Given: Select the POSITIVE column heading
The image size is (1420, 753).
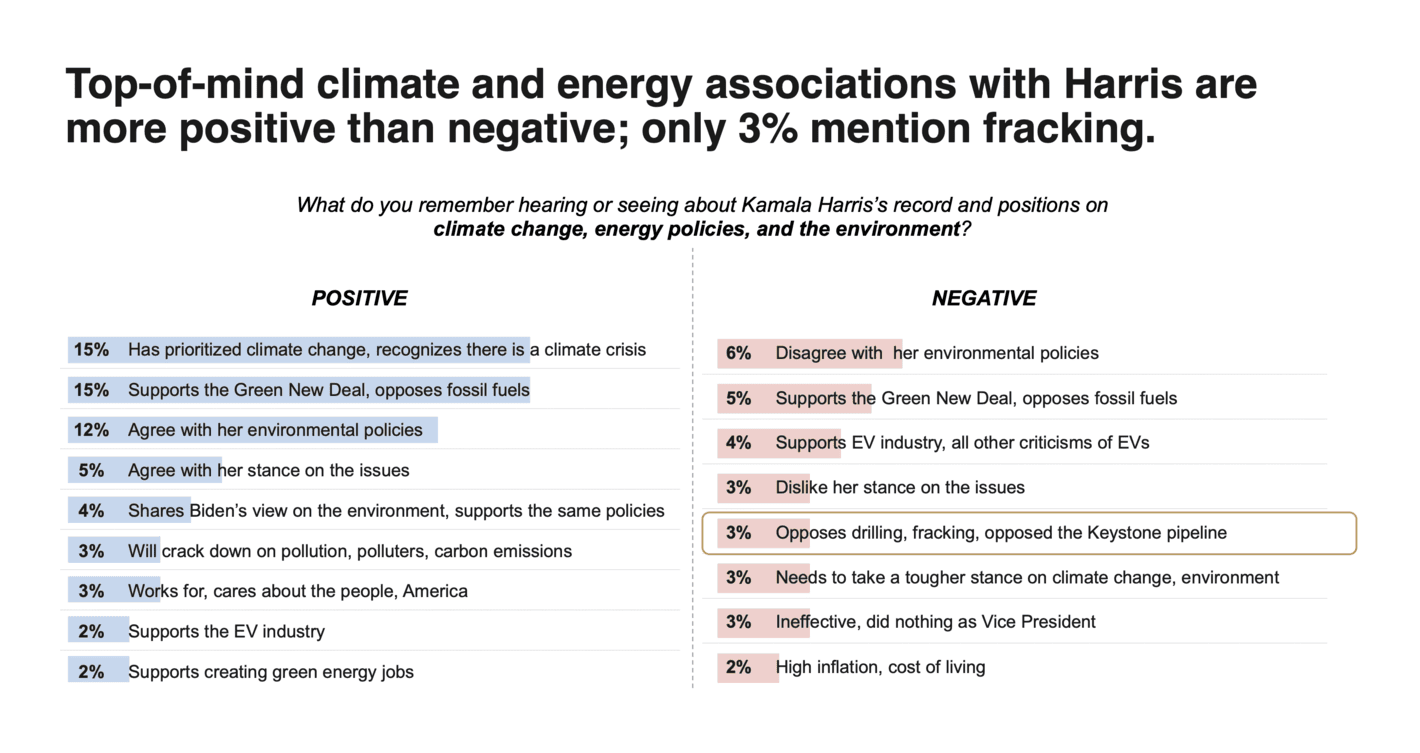Looking at the screenshot, I should click(x=359, y=298).
